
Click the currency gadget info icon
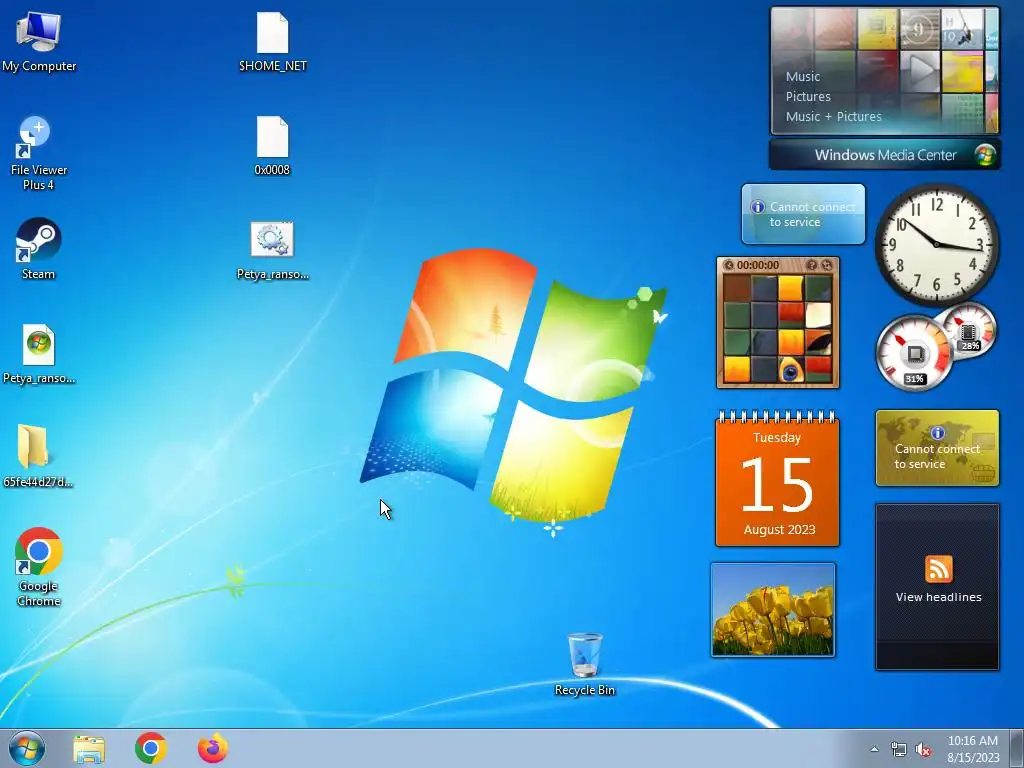pyautogui.click(x=938, y=433)
